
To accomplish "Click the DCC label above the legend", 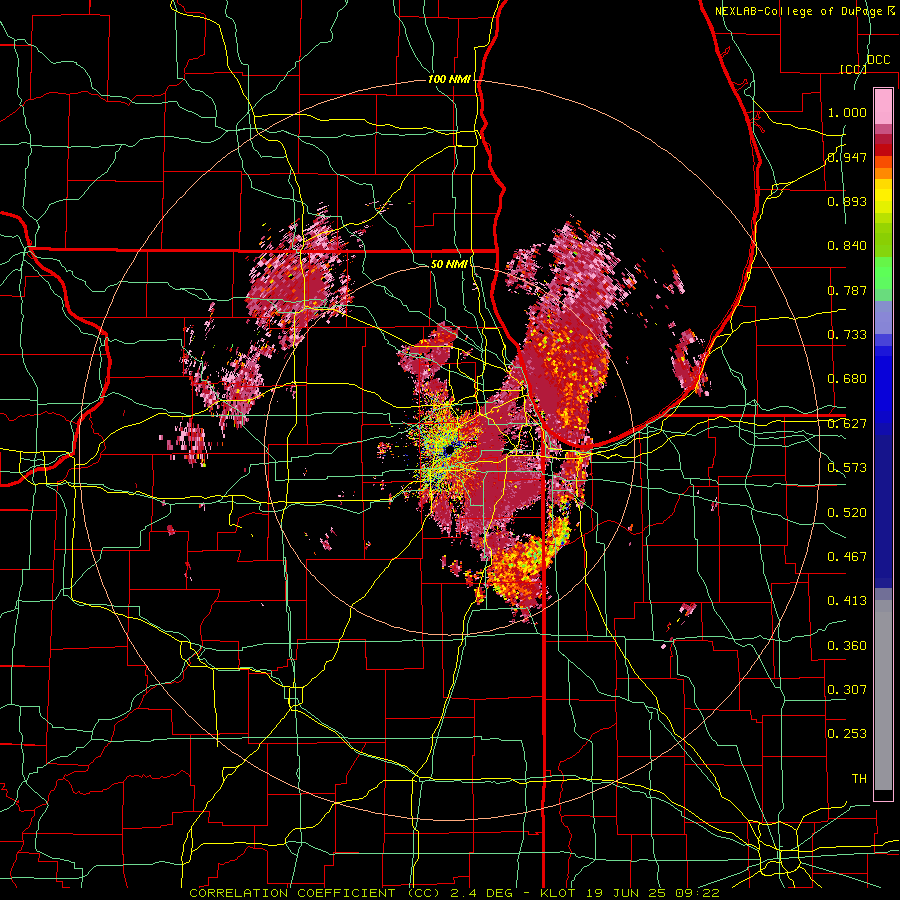I will (879, 60).
